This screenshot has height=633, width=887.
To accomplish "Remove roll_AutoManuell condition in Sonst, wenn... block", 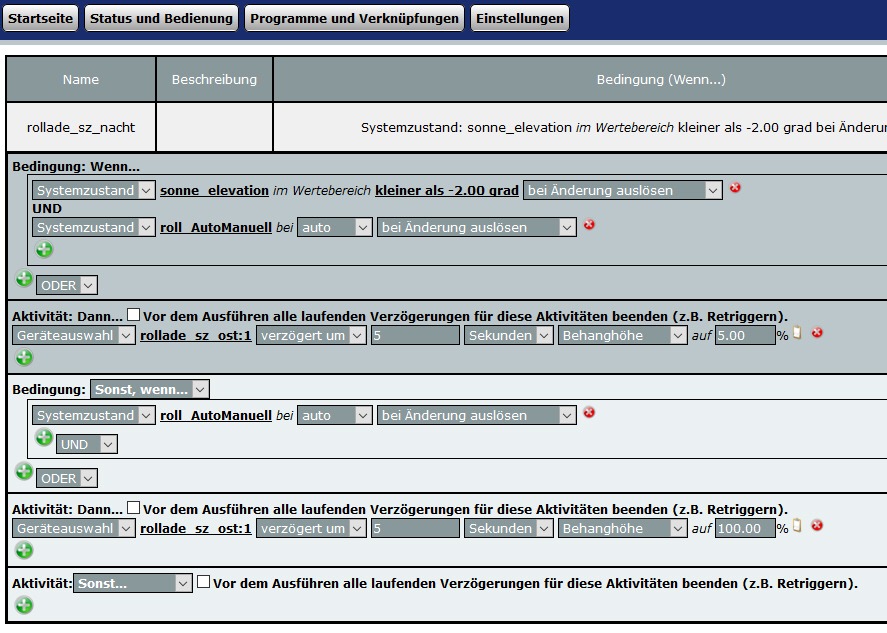I will click(589, 412).
